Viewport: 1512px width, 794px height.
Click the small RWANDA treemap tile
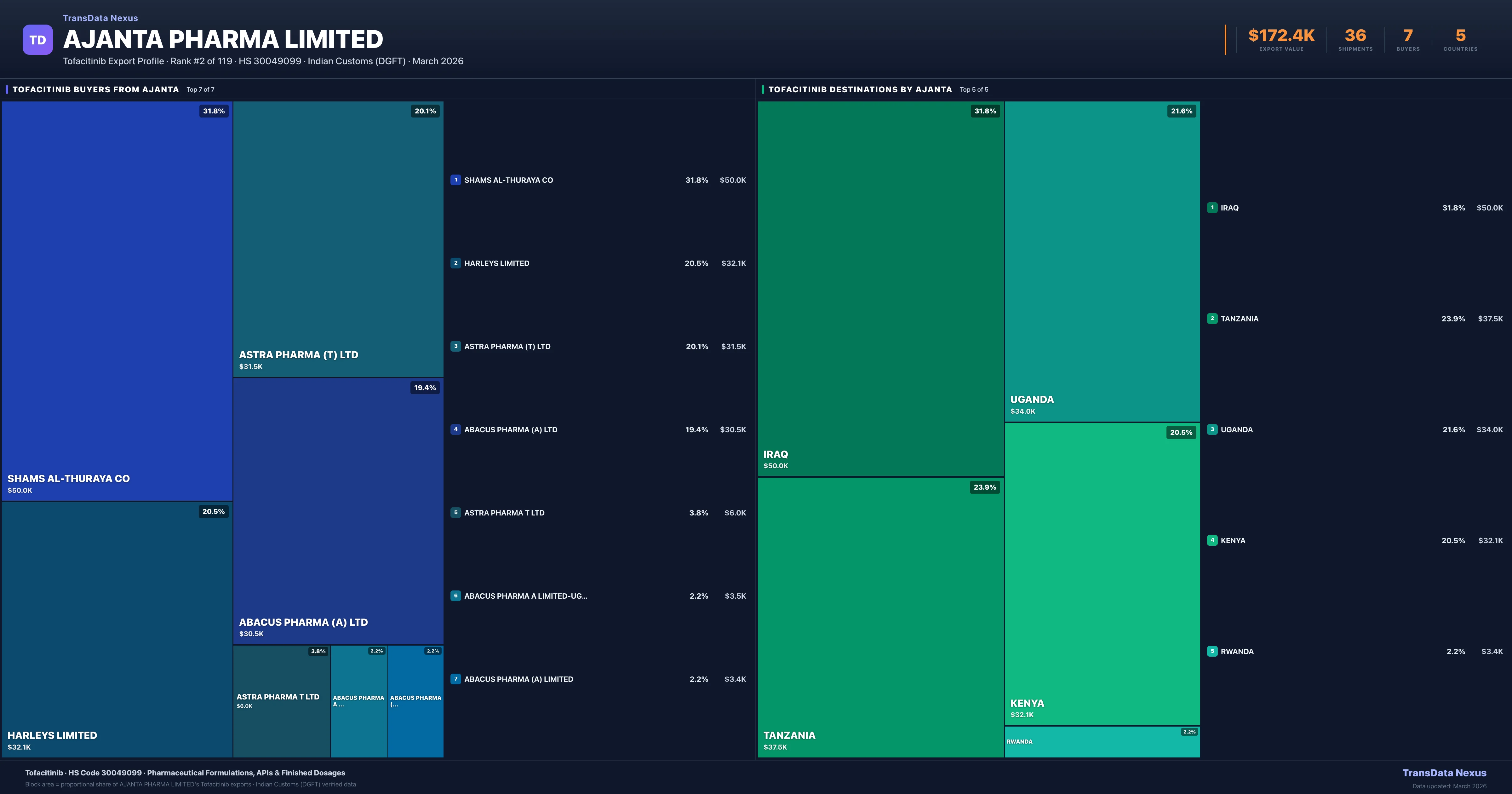click(1102, 742)
